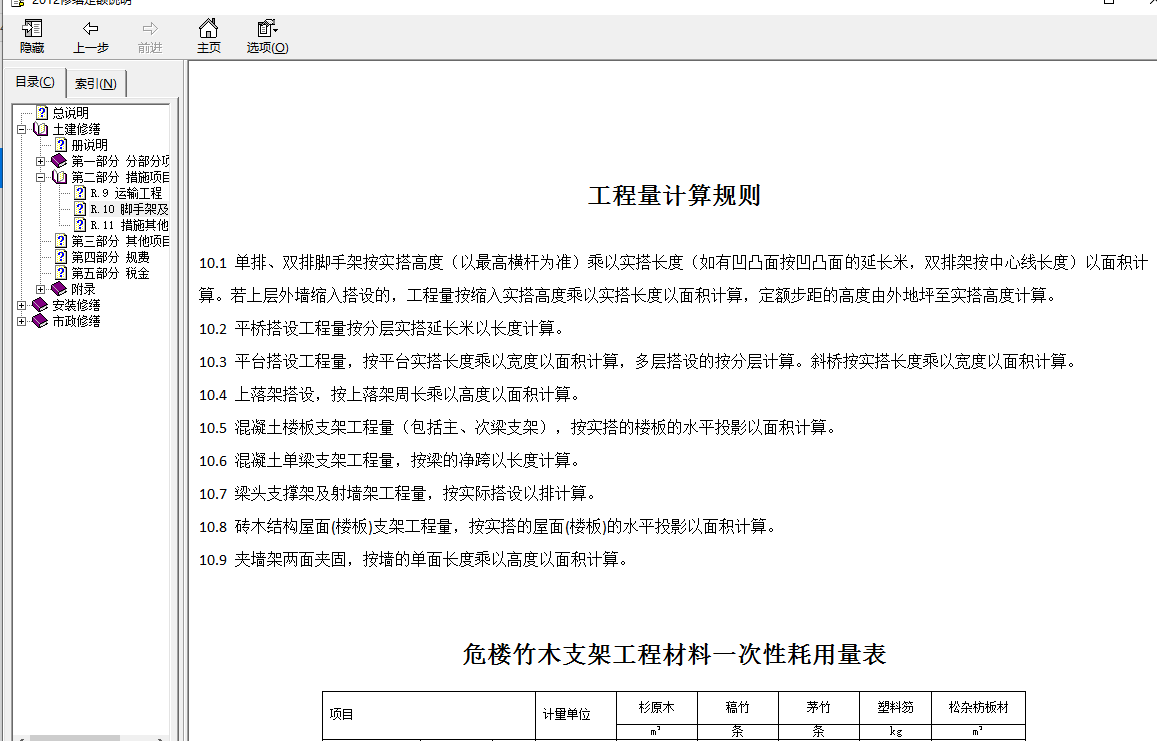
Task: Select the 附录 tree label
Action: 83,289
